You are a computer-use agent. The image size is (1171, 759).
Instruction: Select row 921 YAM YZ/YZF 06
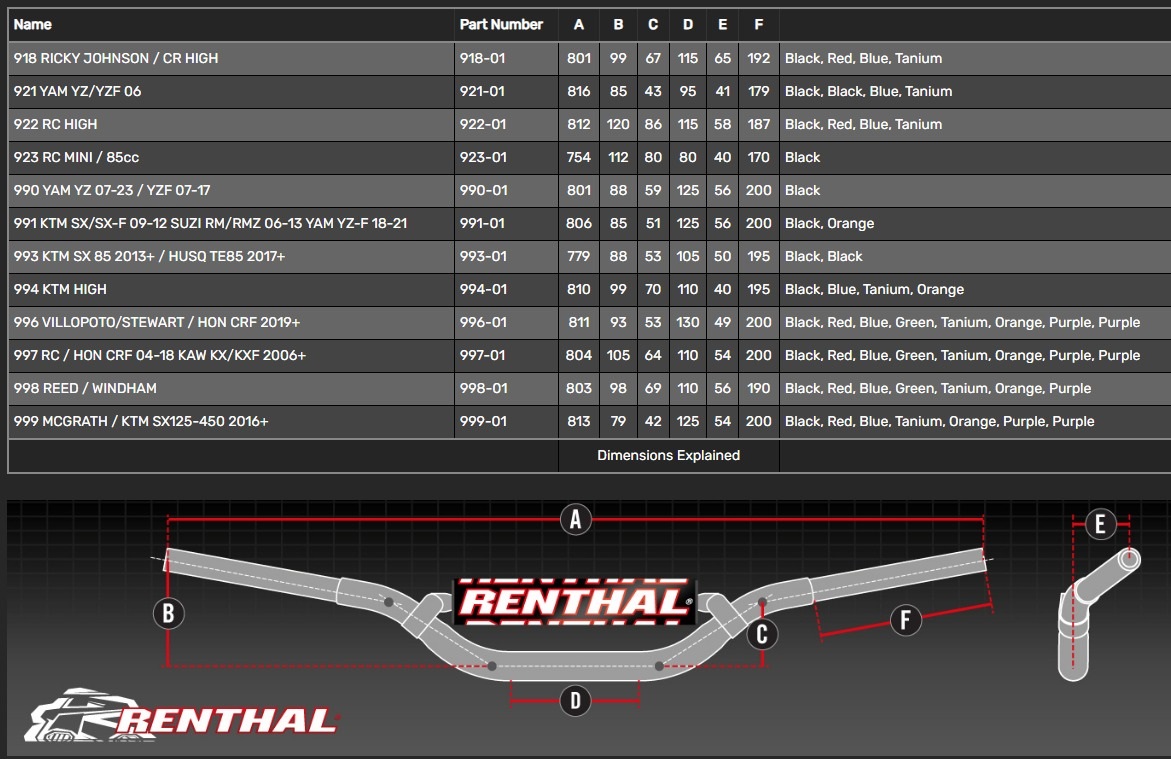tap(589, 91)
